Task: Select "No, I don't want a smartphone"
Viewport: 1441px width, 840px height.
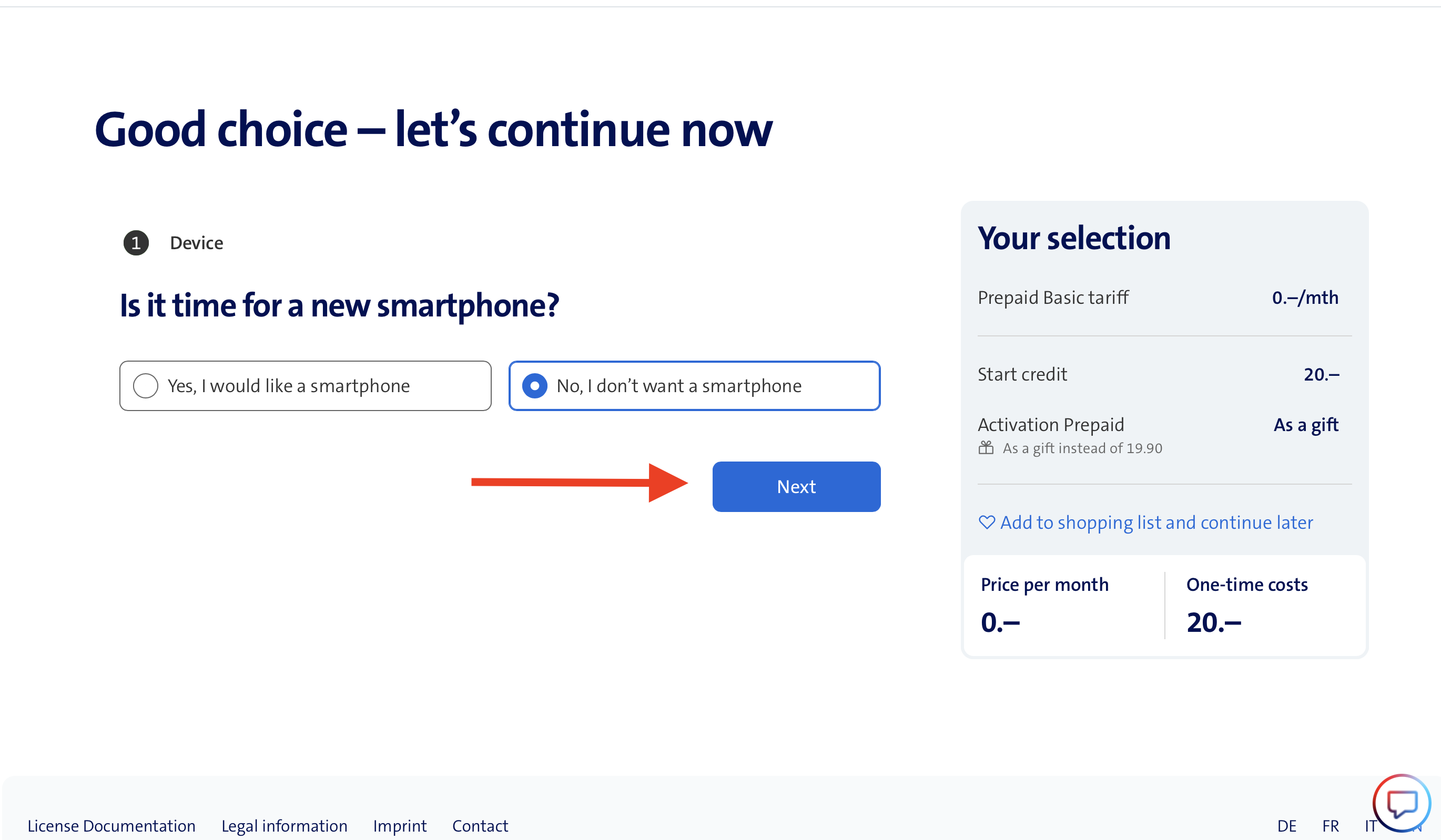Action: 535,386
